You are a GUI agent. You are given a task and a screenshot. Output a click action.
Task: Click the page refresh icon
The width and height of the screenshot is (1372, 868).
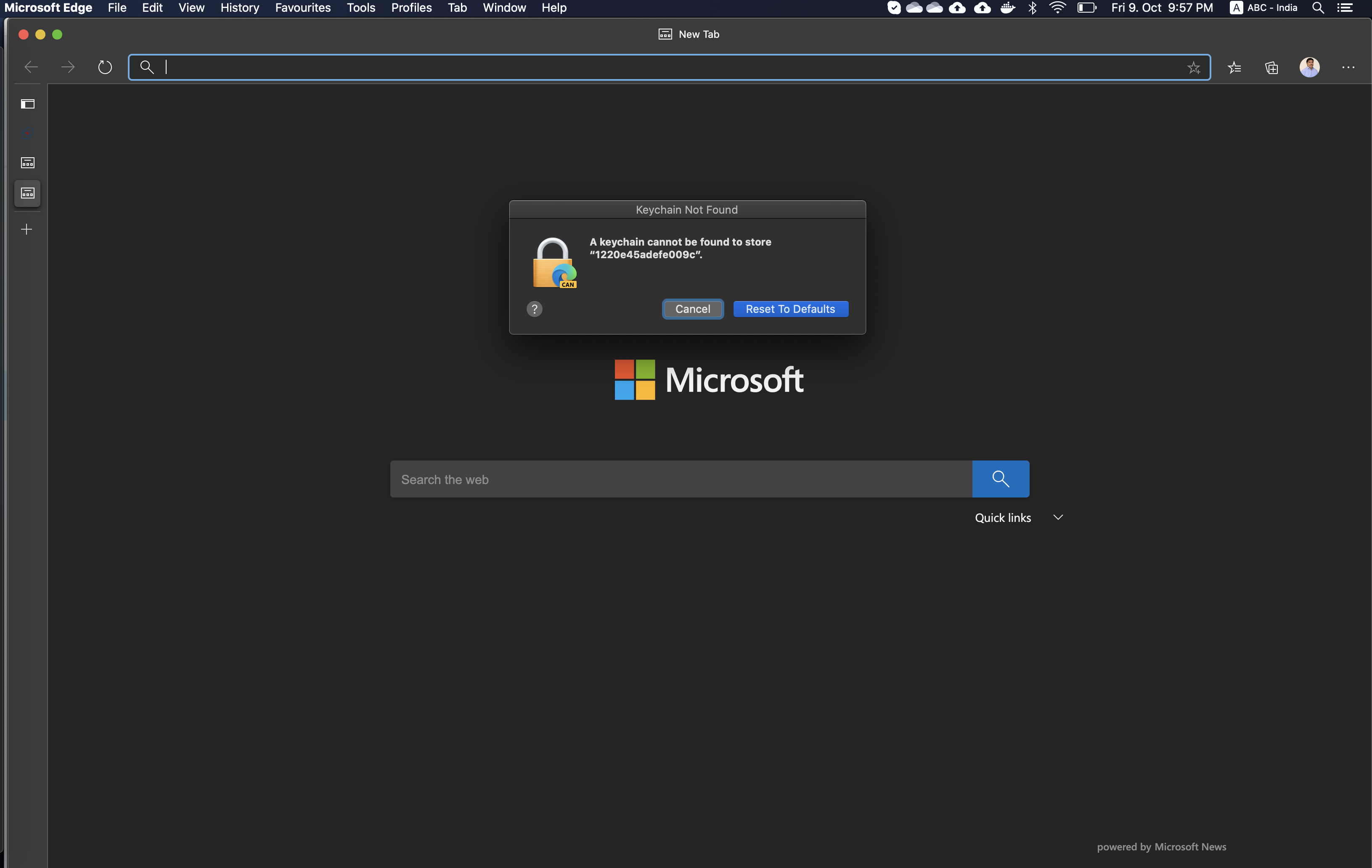(x=105, y=66)
